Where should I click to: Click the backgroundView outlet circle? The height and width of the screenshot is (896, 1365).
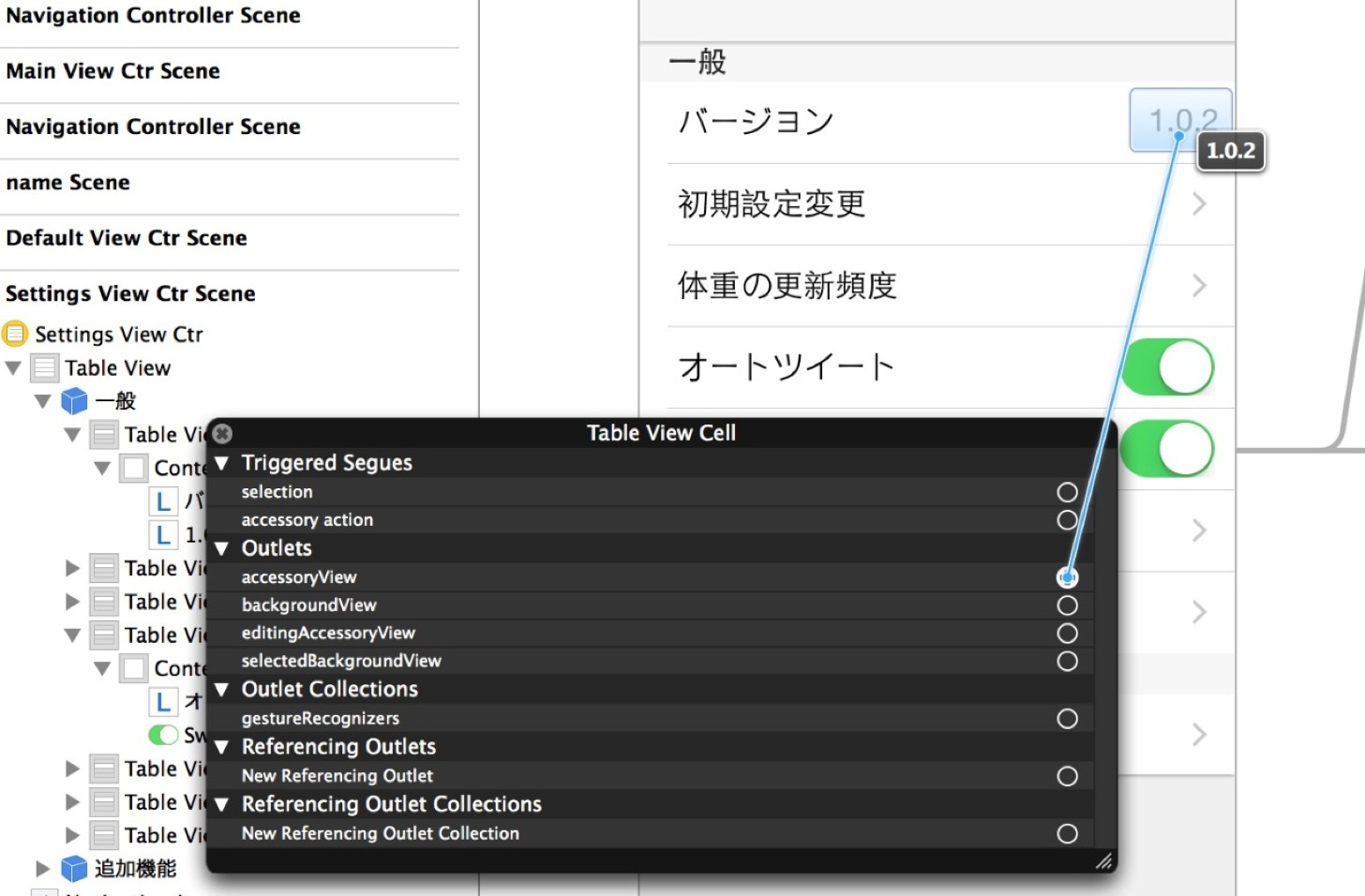pos(1067,605)
